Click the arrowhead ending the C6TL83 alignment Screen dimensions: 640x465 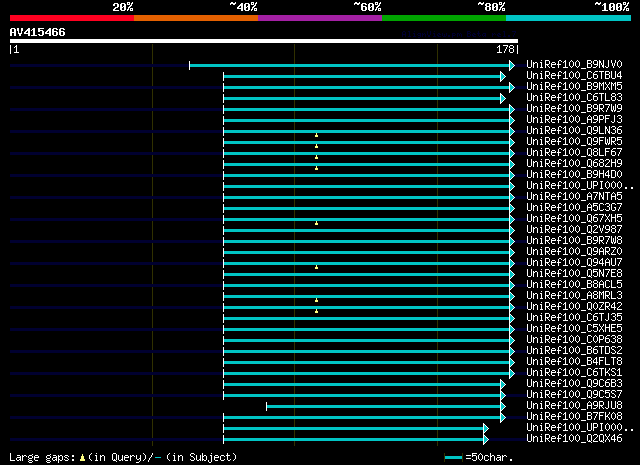pyautogui.click(x=503, y=98)
